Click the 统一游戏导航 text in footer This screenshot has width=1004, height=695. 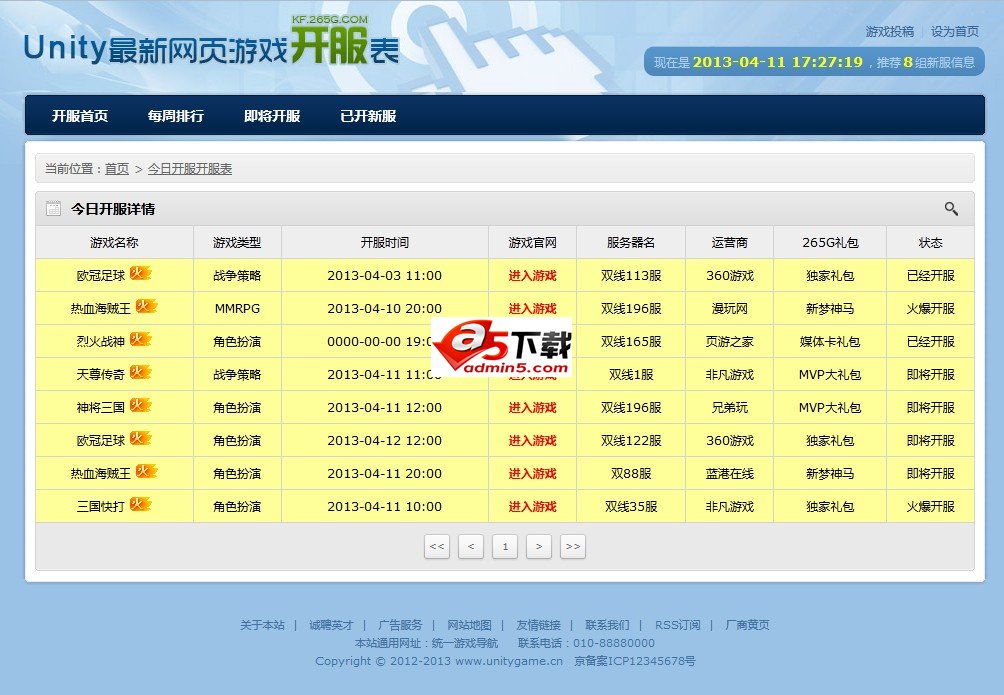(x=465, y=642)
